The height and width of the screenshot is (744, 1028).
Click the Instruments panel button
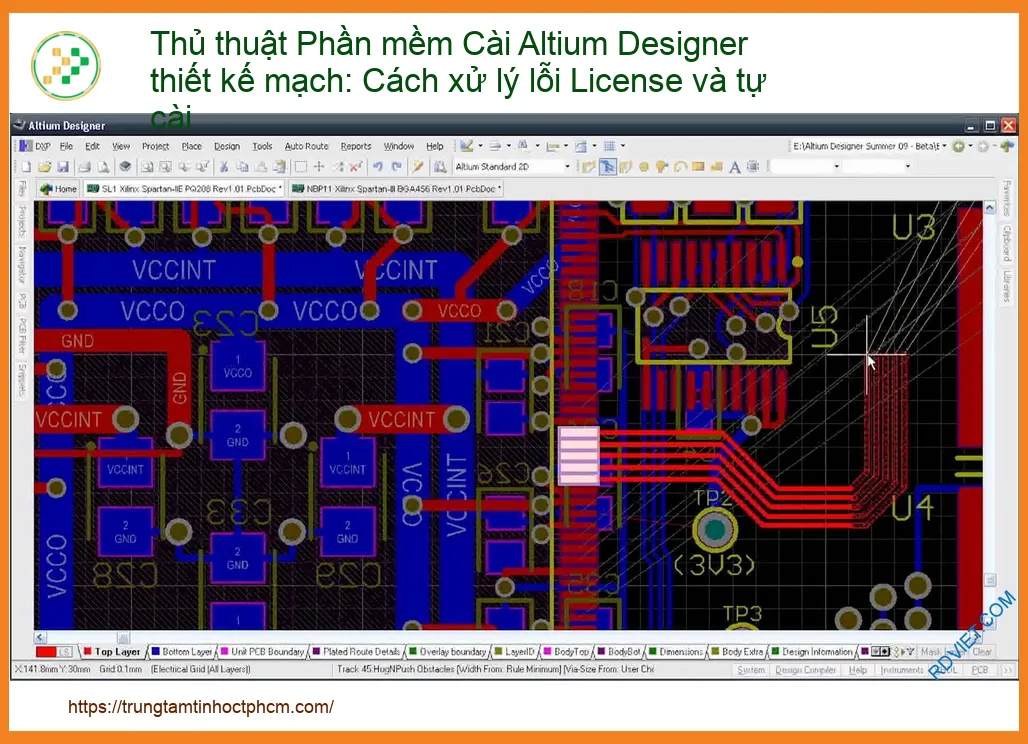tap(901, 670)
